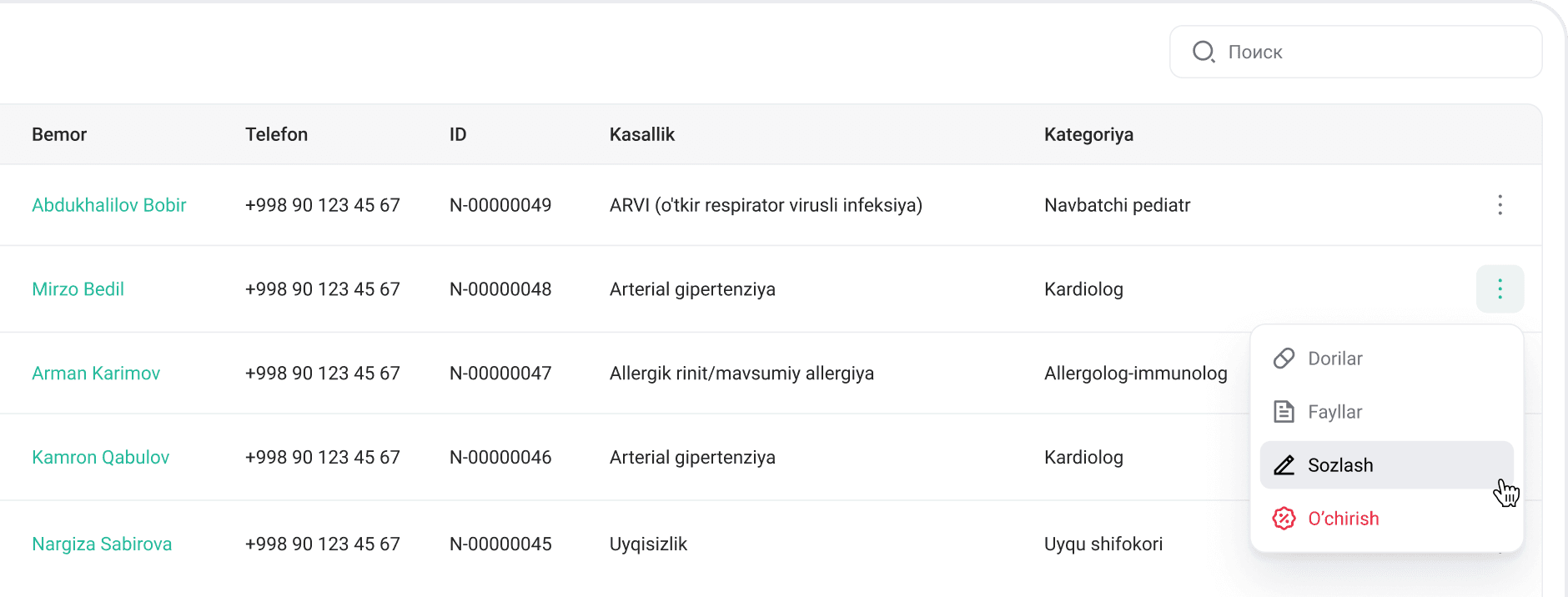Open patient Abdukhalilov Bobir's profile
1568x597 pixels.
coord(108,205)
